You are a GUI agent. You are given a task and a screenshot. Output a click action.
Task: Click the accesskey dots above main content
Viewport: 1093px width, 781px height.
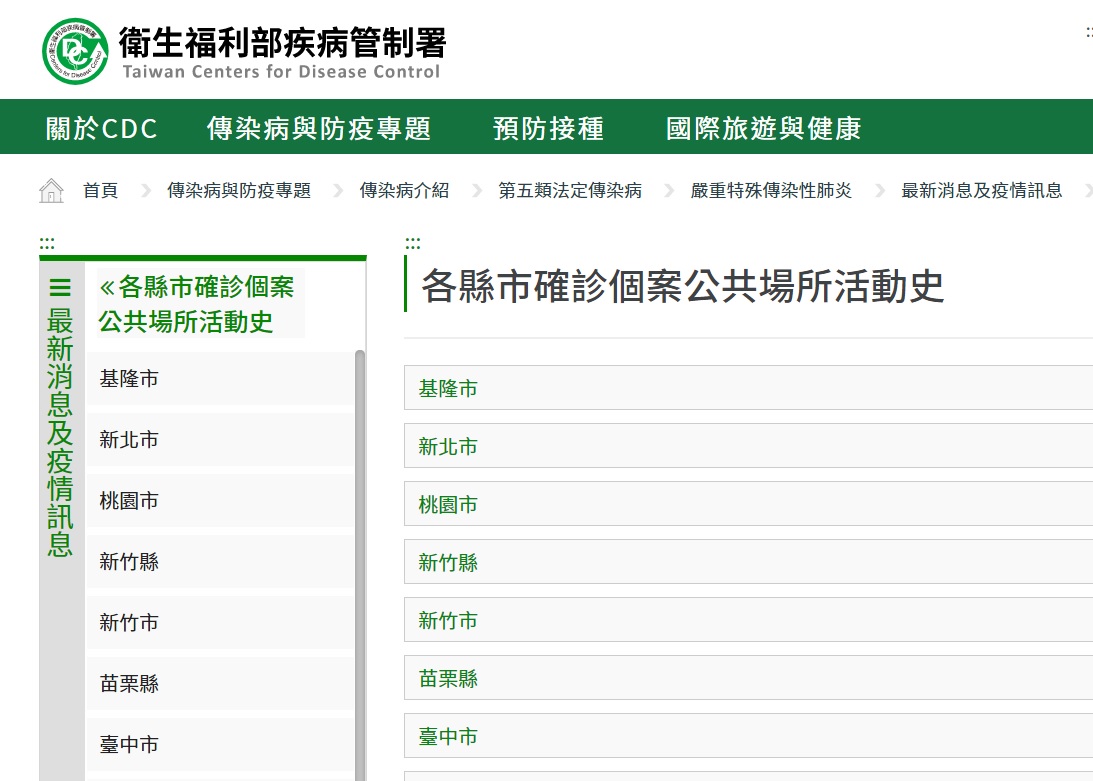413,243
